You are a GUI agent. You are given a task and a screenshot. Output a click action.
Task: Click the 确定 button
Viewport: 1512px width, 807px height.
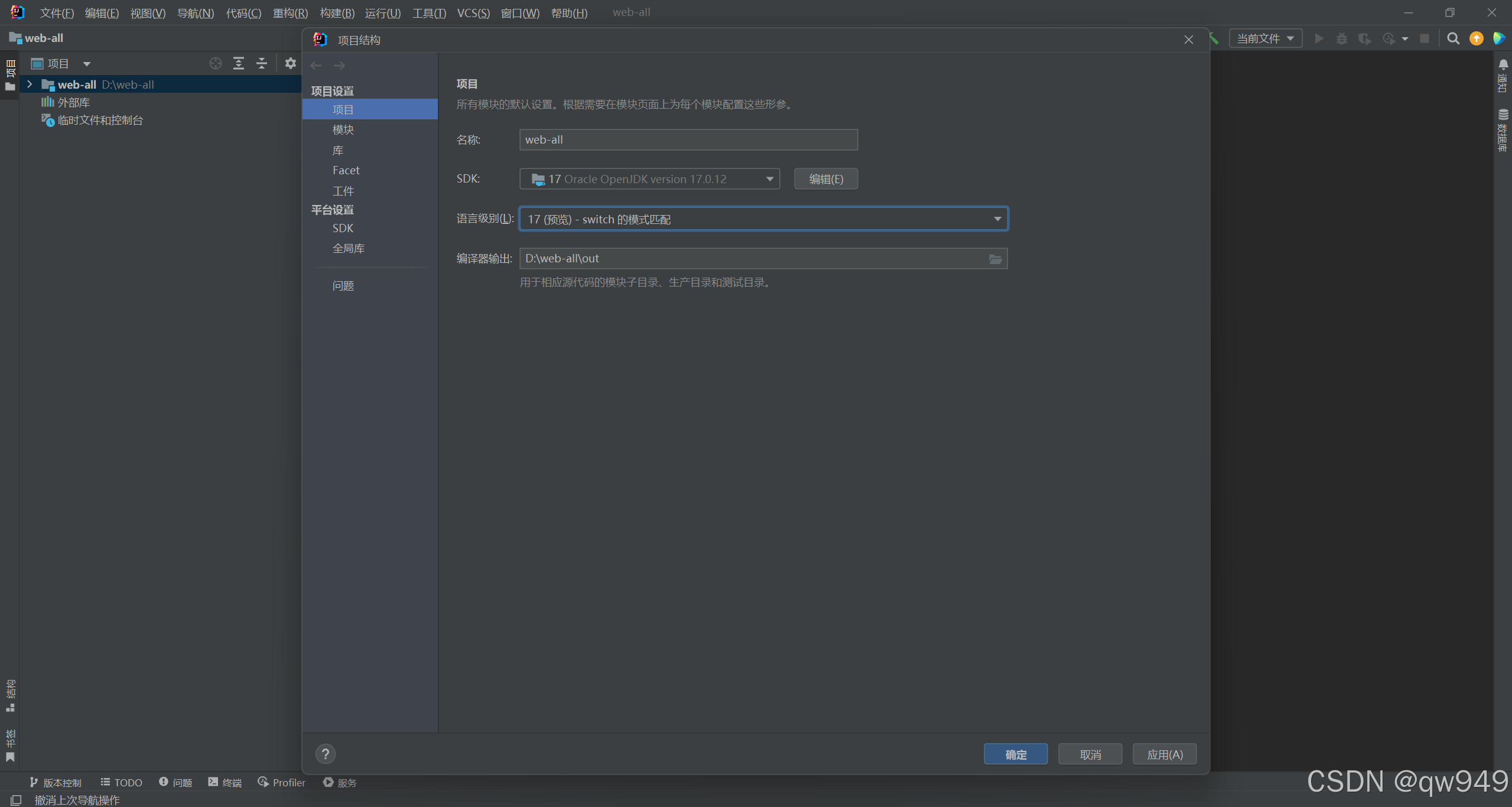click(1015, 754)
